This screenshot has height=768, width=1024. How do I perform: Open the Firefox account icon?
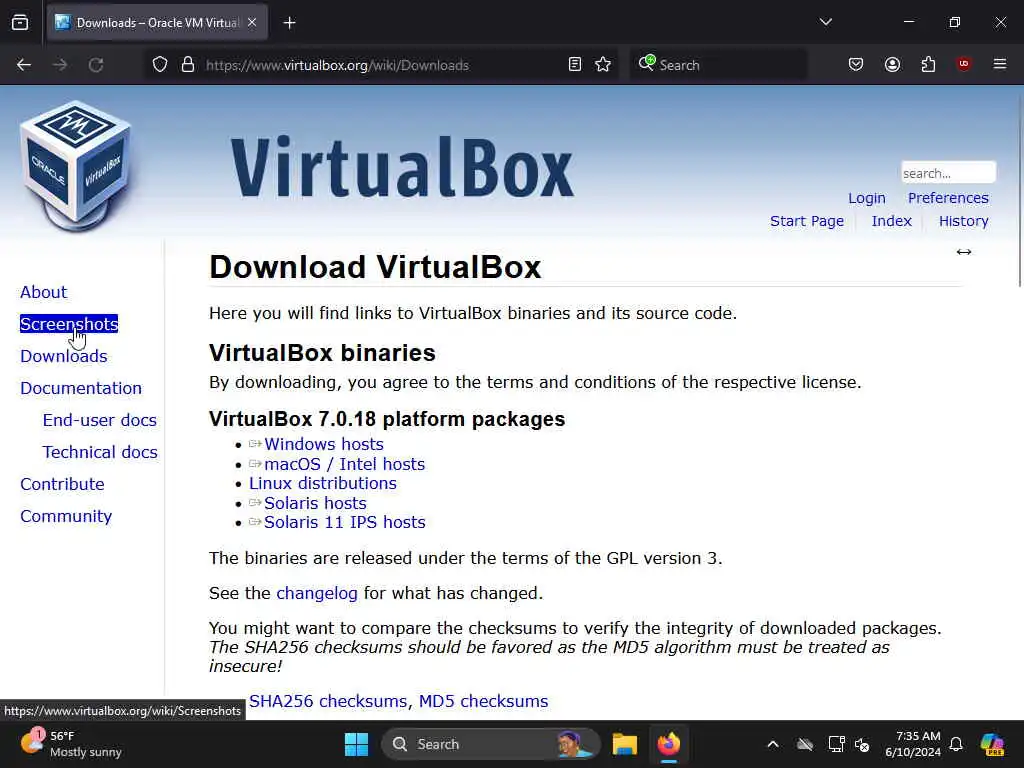[x=892, y=65]
